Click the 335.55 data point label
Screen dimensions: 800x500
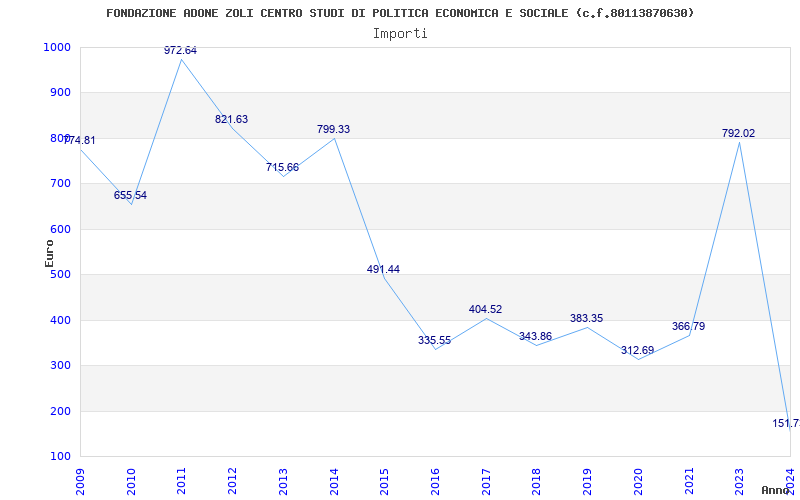click(x=435, y=340)
